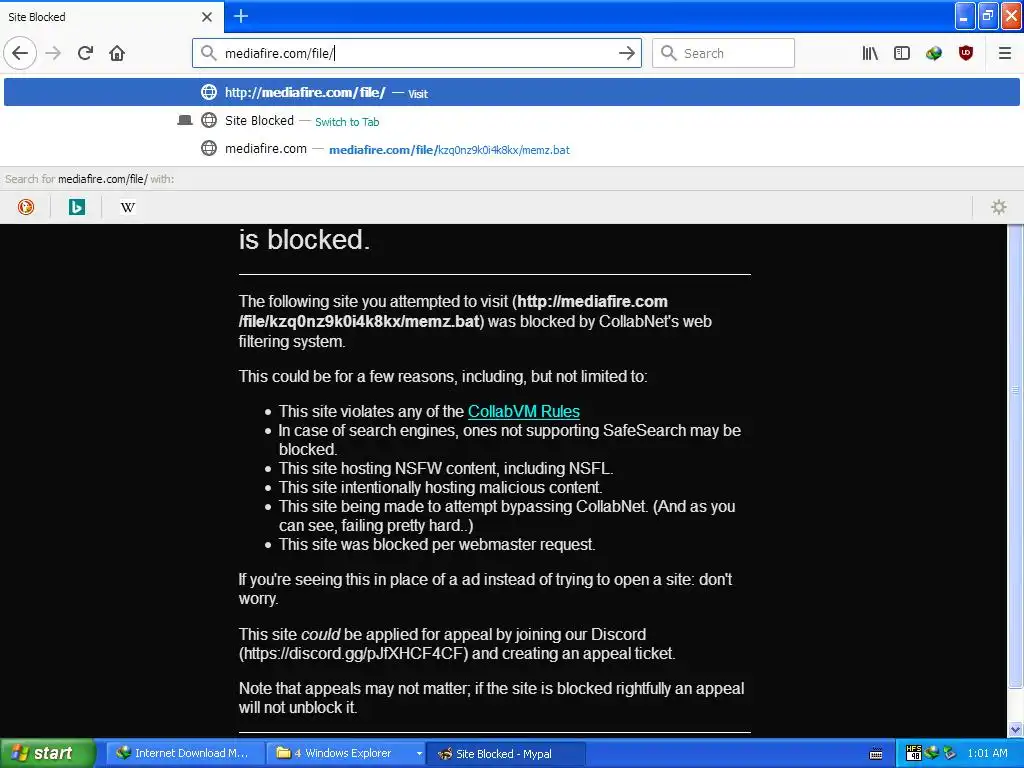The height and width of the screenshot is (768, 1024).
Task: Select the memz.bat mediafire.com suggestion
Action: click(512, 149)
